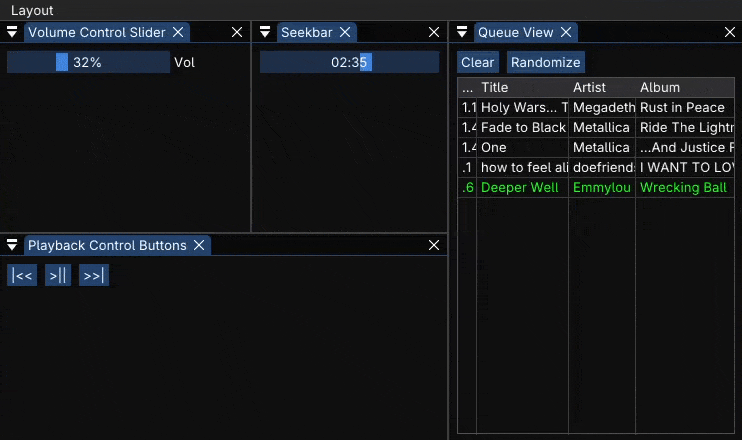
Task: Click the Ride The Lightning album cell
Action: [x=685, y=127]
